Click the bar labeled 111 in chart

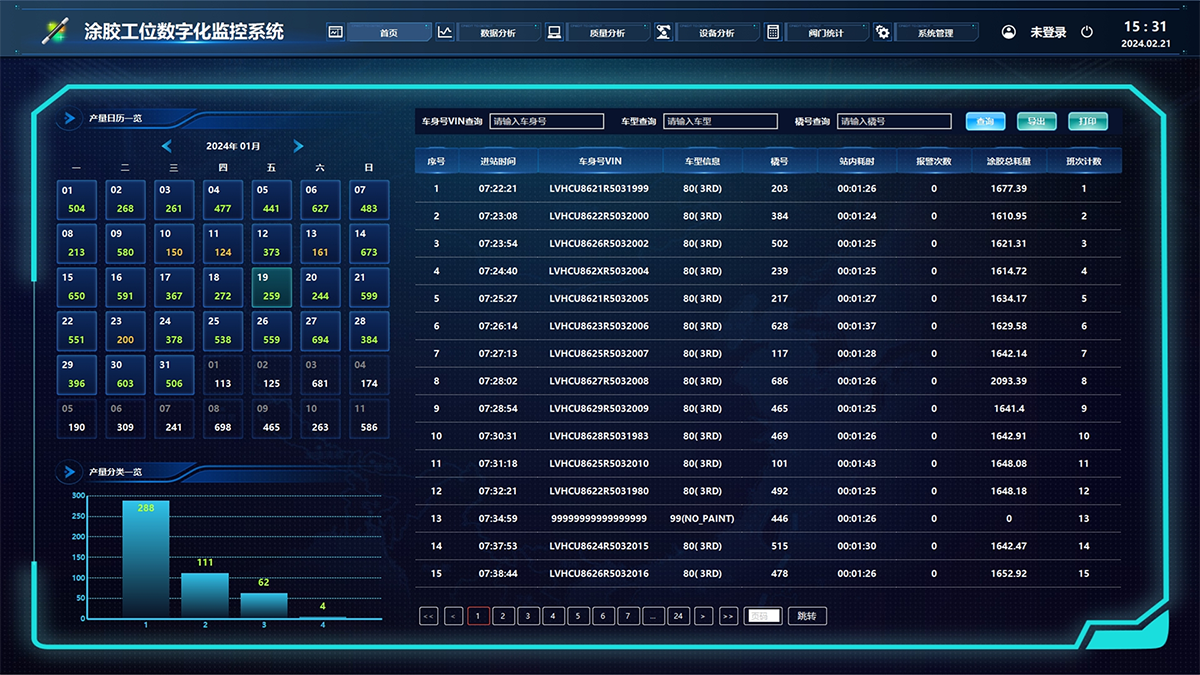pos(205,595)
